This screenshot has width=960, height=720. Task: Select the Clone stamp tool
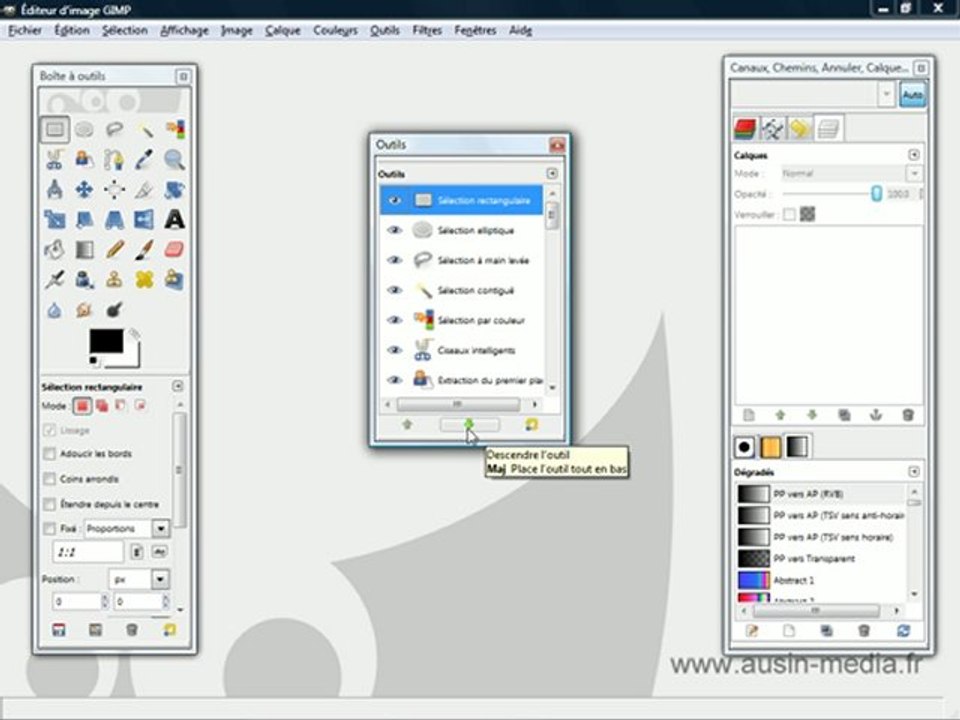pyautogui.click(x=114, y=280)
